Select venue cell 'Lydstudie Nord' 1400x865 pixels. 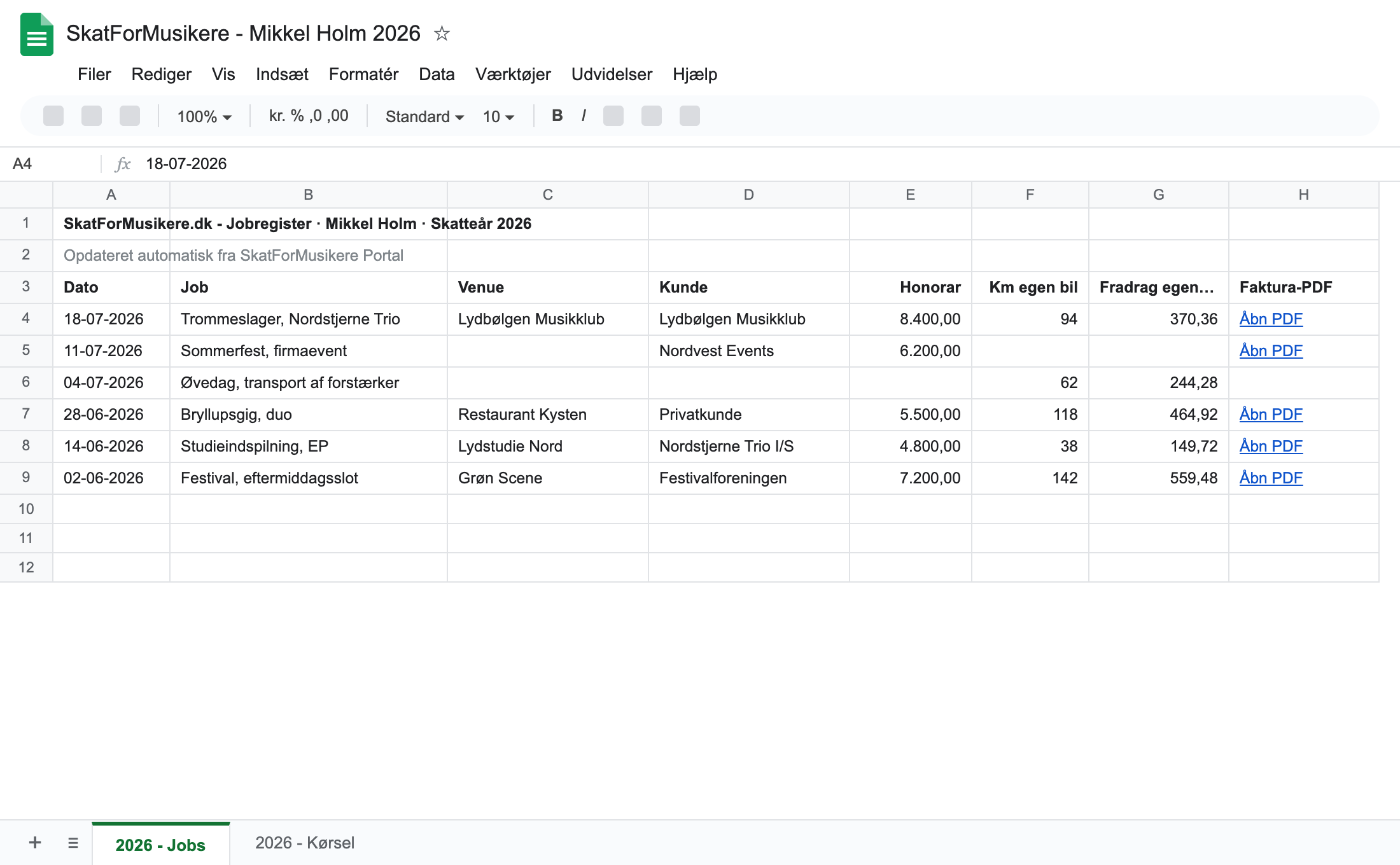click(548, 446)
